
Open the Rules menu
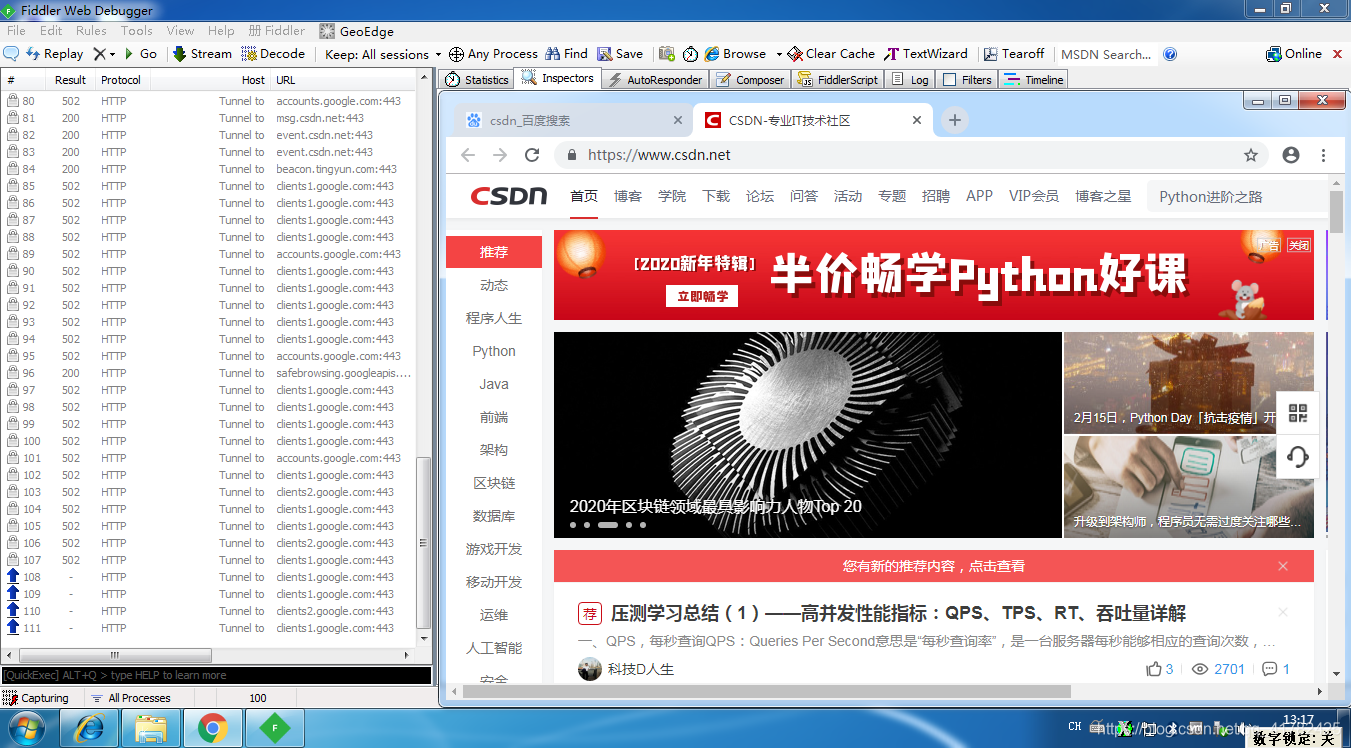91,31
